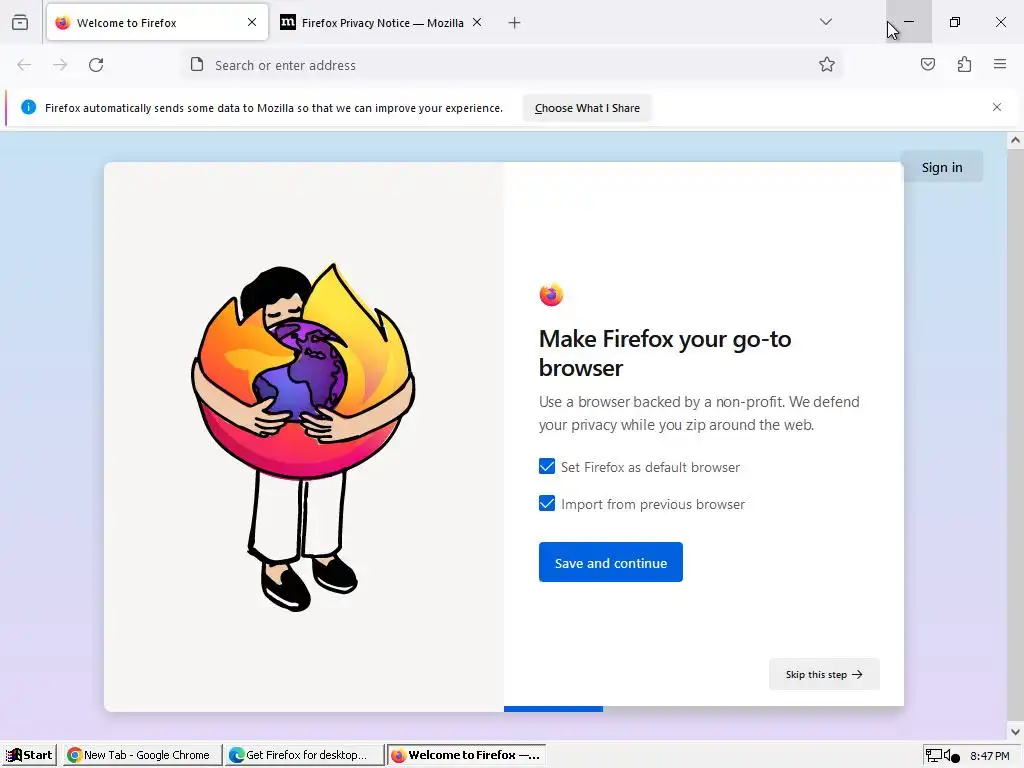Screen dimensions: 1024x768
Task: Click the page info icon in address bar
Action: pos(197,65)
